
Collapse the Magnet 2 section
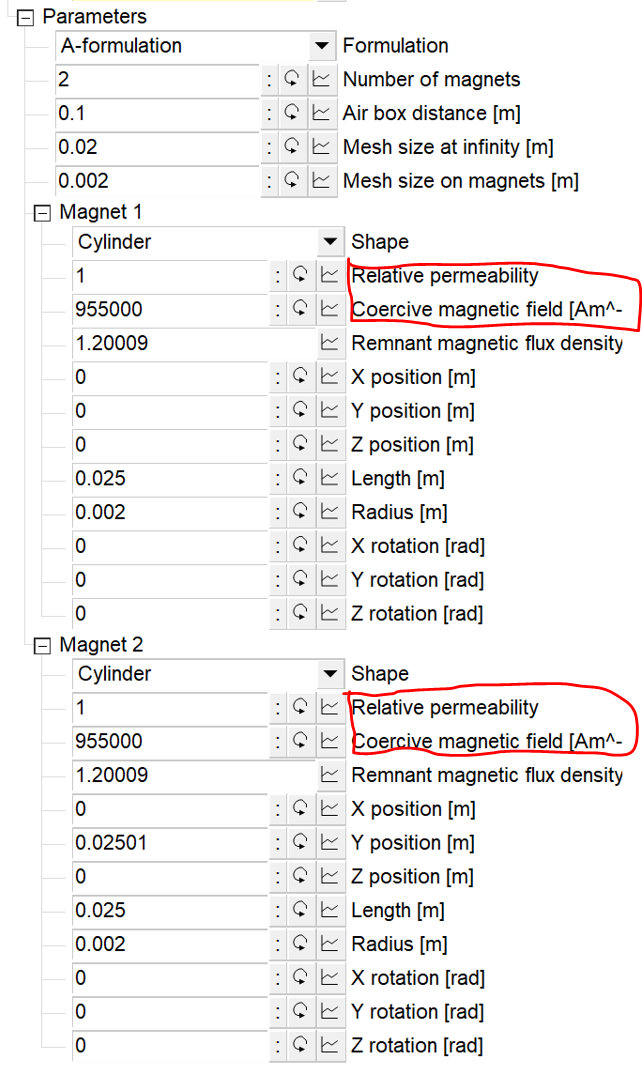pyautogui.click(x=42, y=646)
